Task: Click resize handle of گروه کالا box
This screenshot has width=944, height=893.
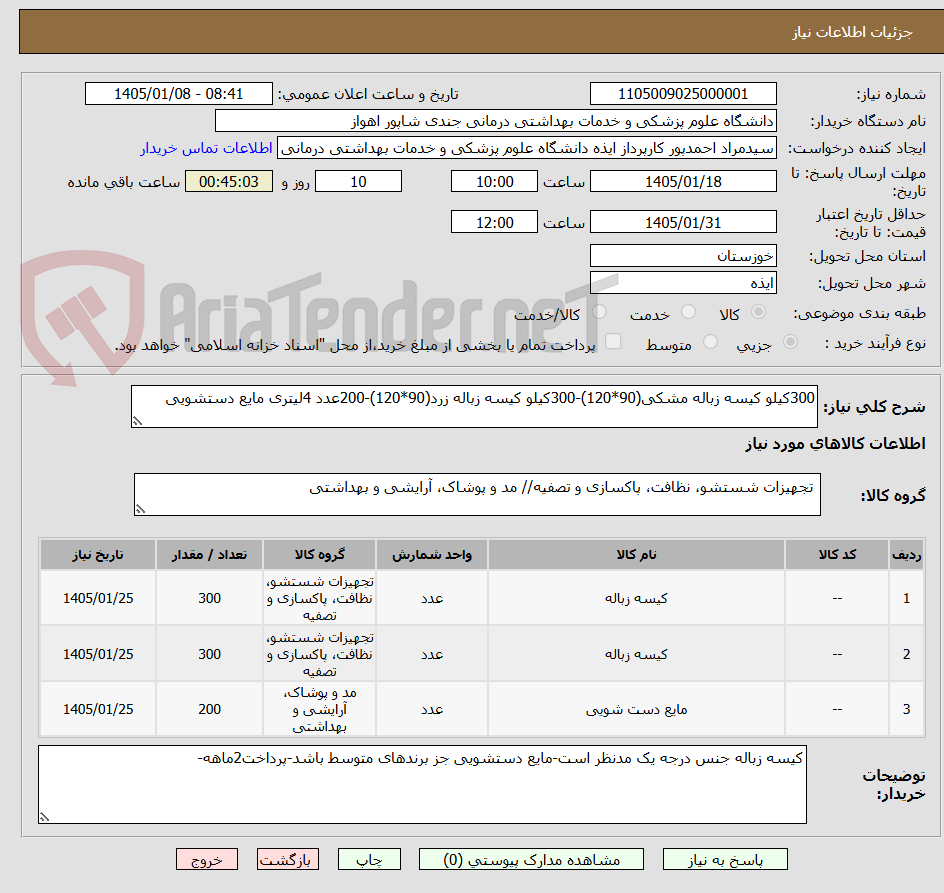Action: point(140,509)
